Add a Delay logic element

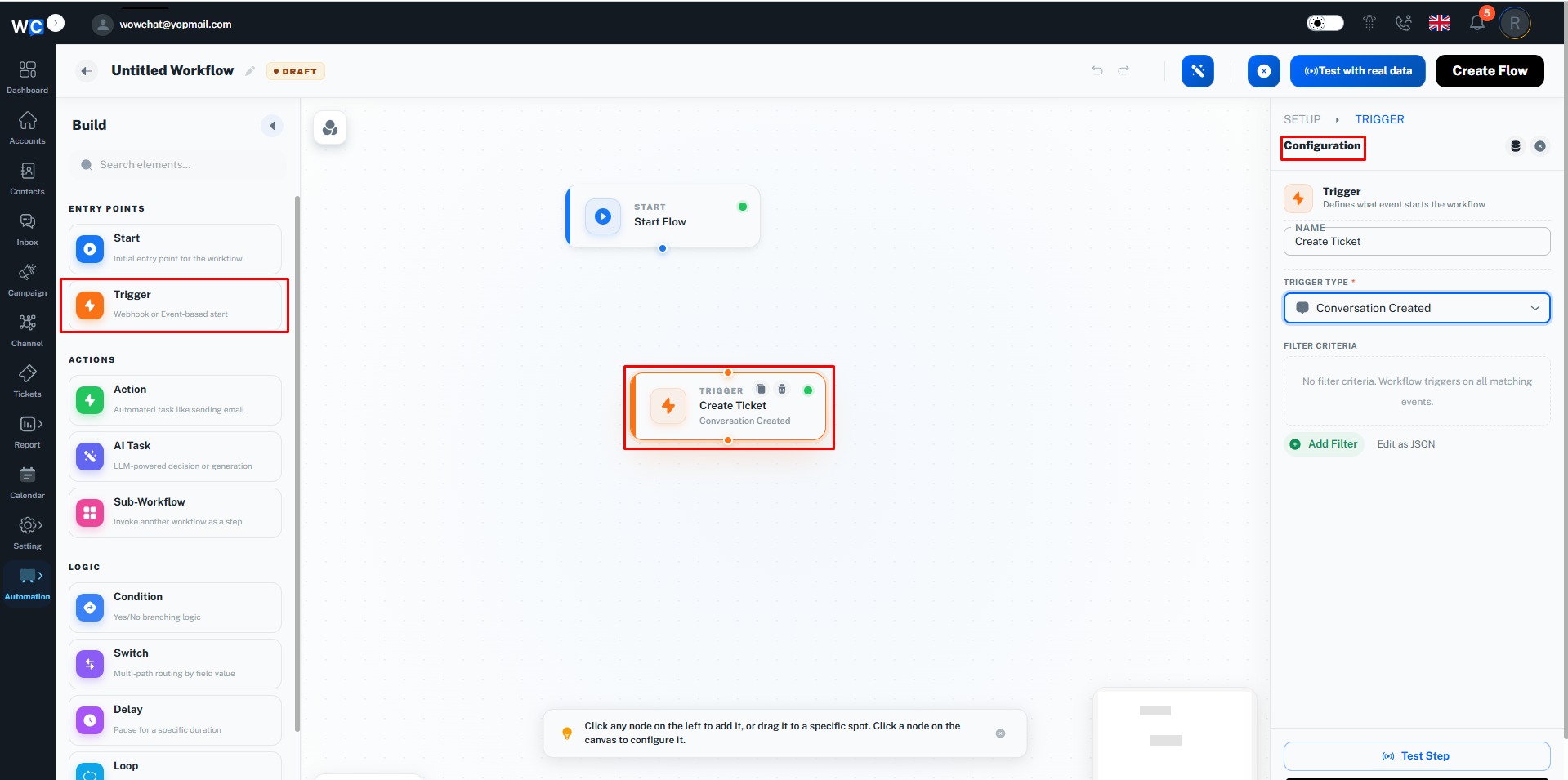[x=175, y=720]
